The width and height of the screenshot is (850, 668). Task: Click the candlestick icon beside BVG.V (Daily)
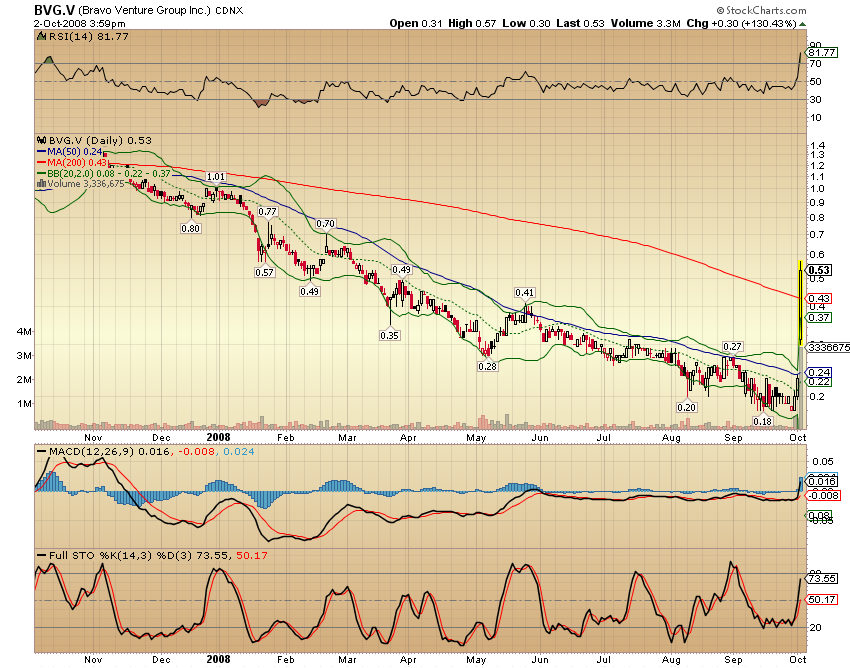click(x=41, y=140)
